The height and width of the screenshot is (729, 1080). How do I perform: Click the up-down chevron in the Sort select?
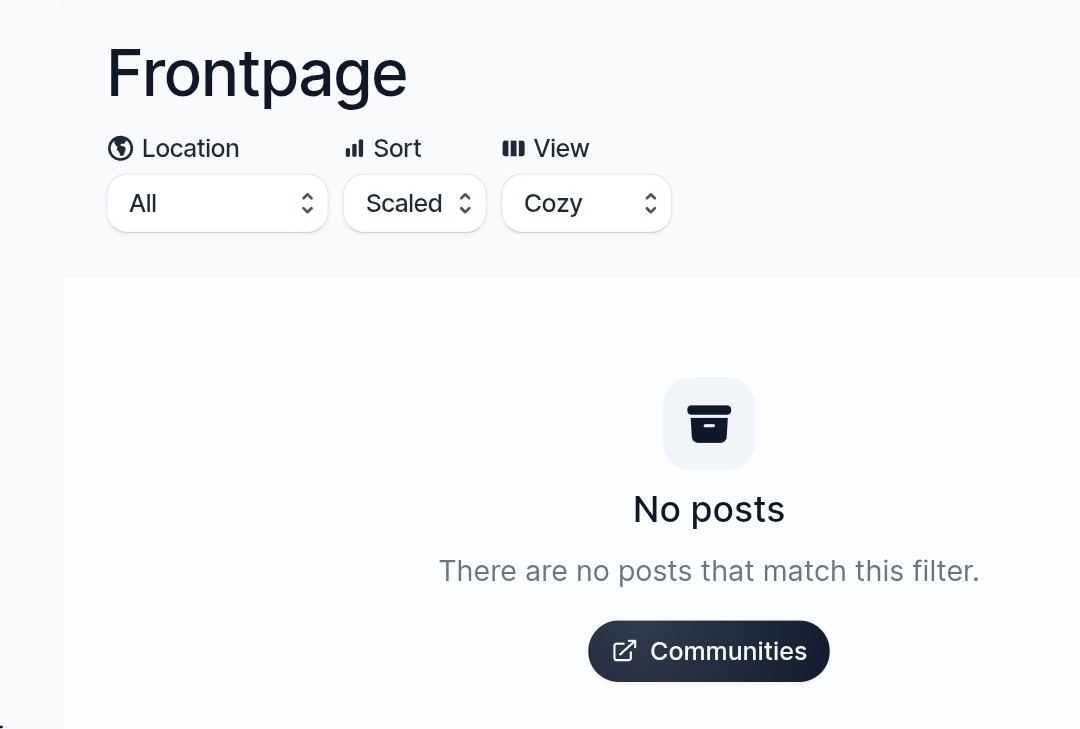click(465, 204)
